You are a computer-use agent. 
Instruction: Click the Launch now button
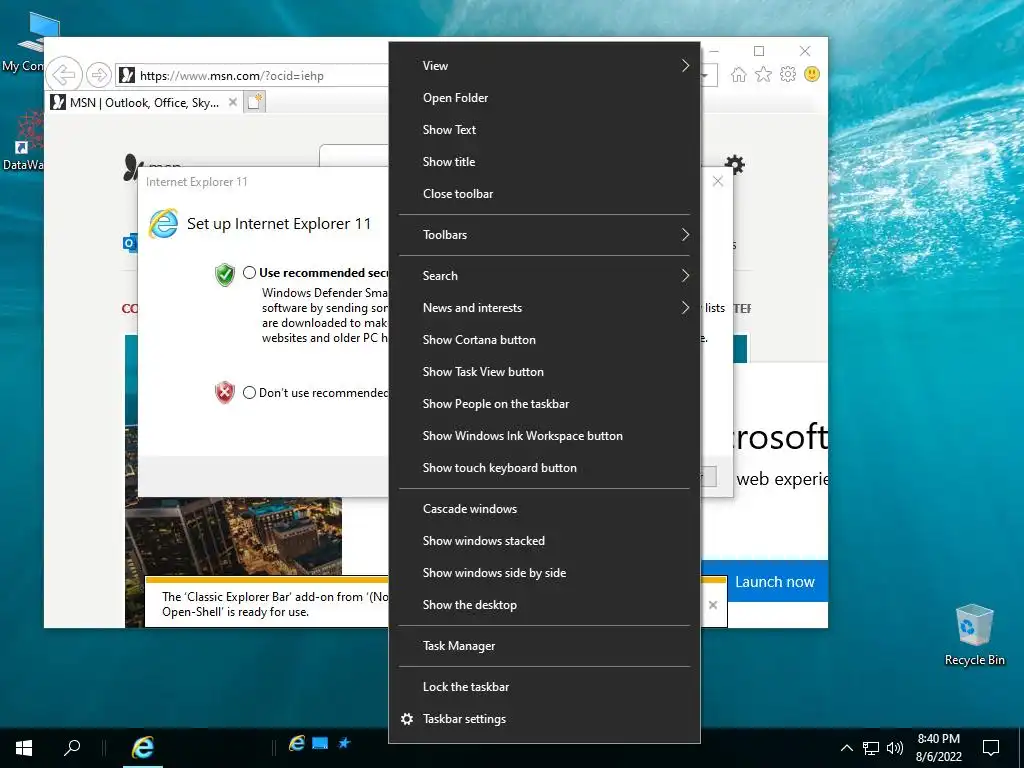(x=775, y=582)
